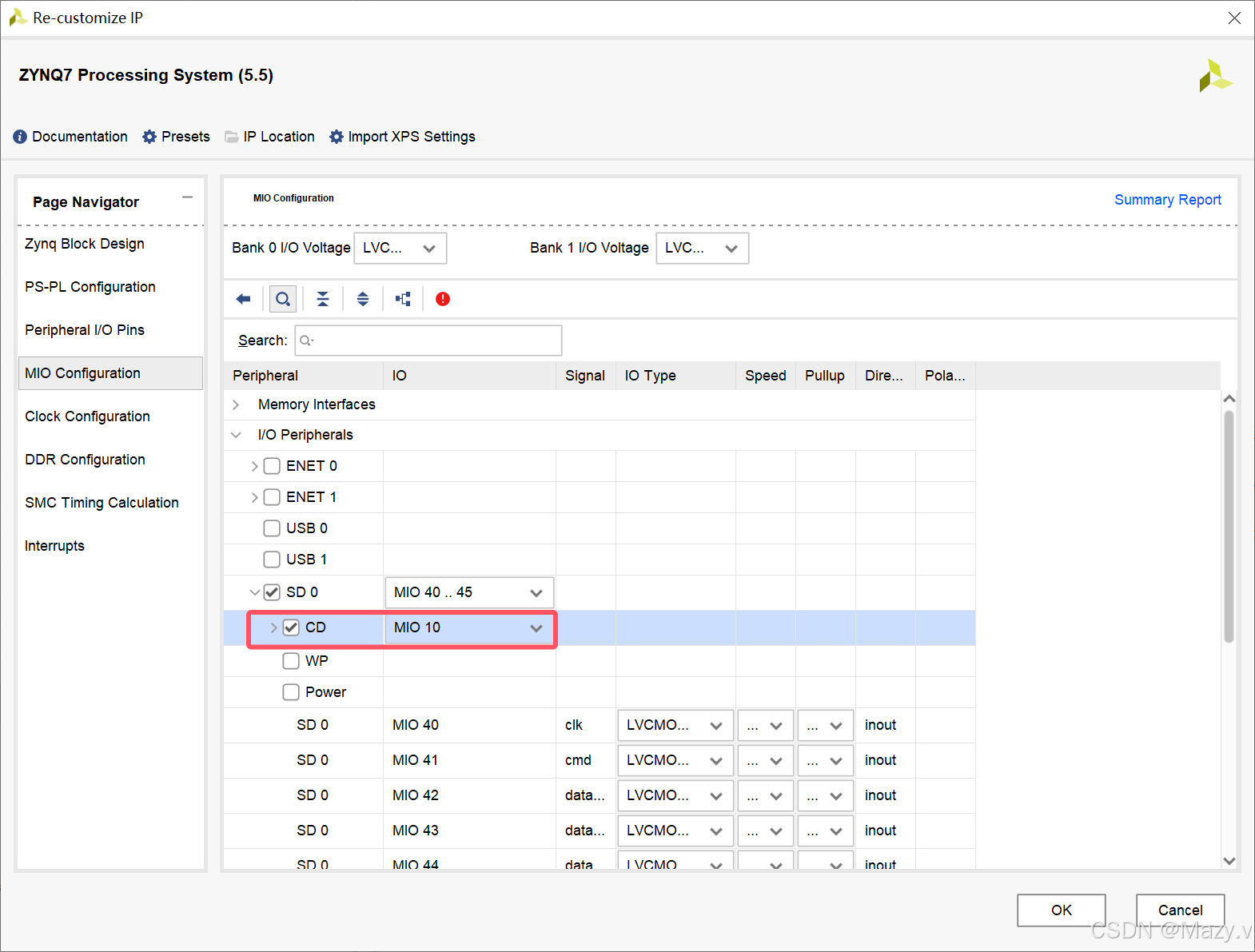Open Speed dropdown for MIO 43 row
Image resolution: width=1255 pixels, height=952 pixels.
(766, 831)
